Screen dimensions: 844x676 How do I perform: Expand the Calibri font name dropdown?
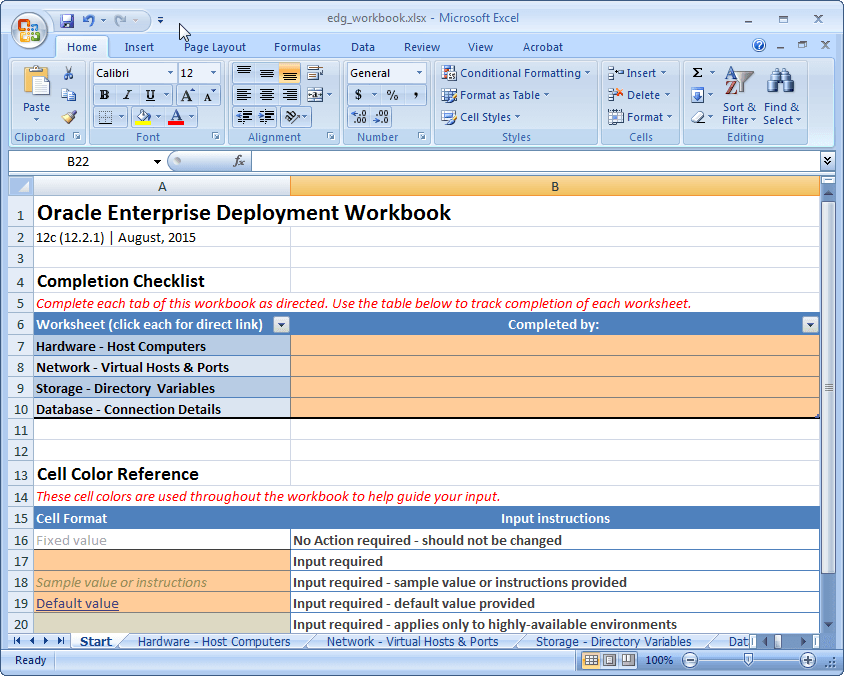coord(168,73)
